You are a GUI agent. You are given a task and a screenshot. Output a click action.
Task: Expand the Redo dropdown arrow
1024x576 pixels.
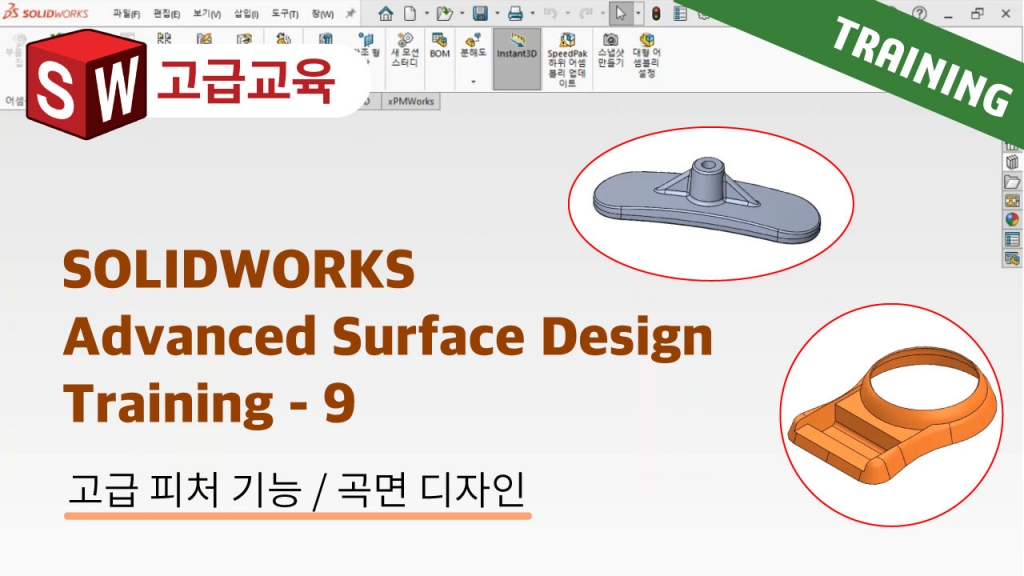(x=602, y=14)
